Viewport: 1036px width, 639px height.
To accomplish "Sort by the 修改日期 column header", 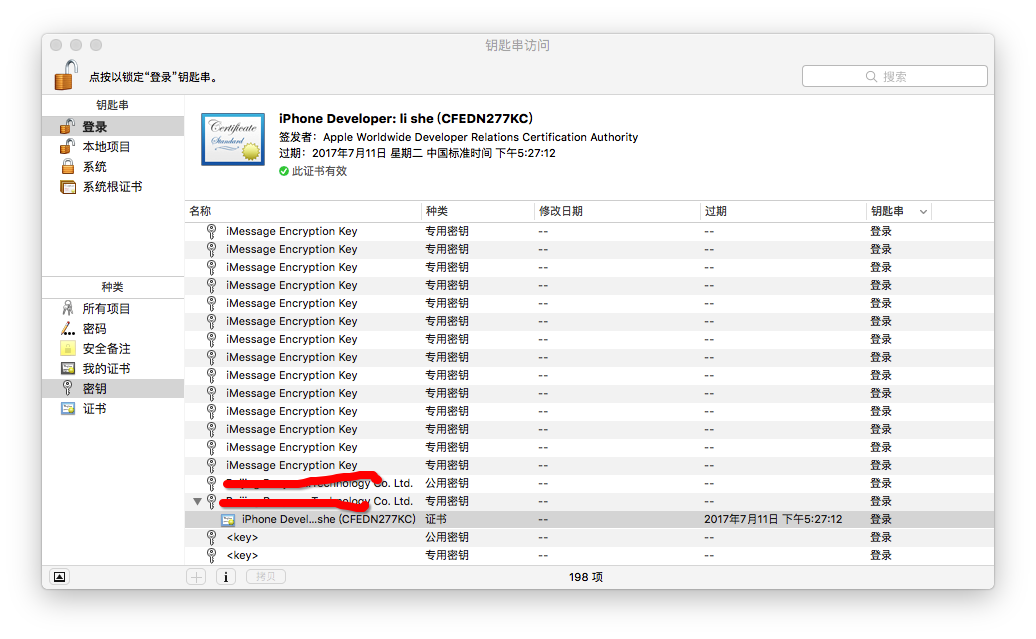I will tap(616, 211).
